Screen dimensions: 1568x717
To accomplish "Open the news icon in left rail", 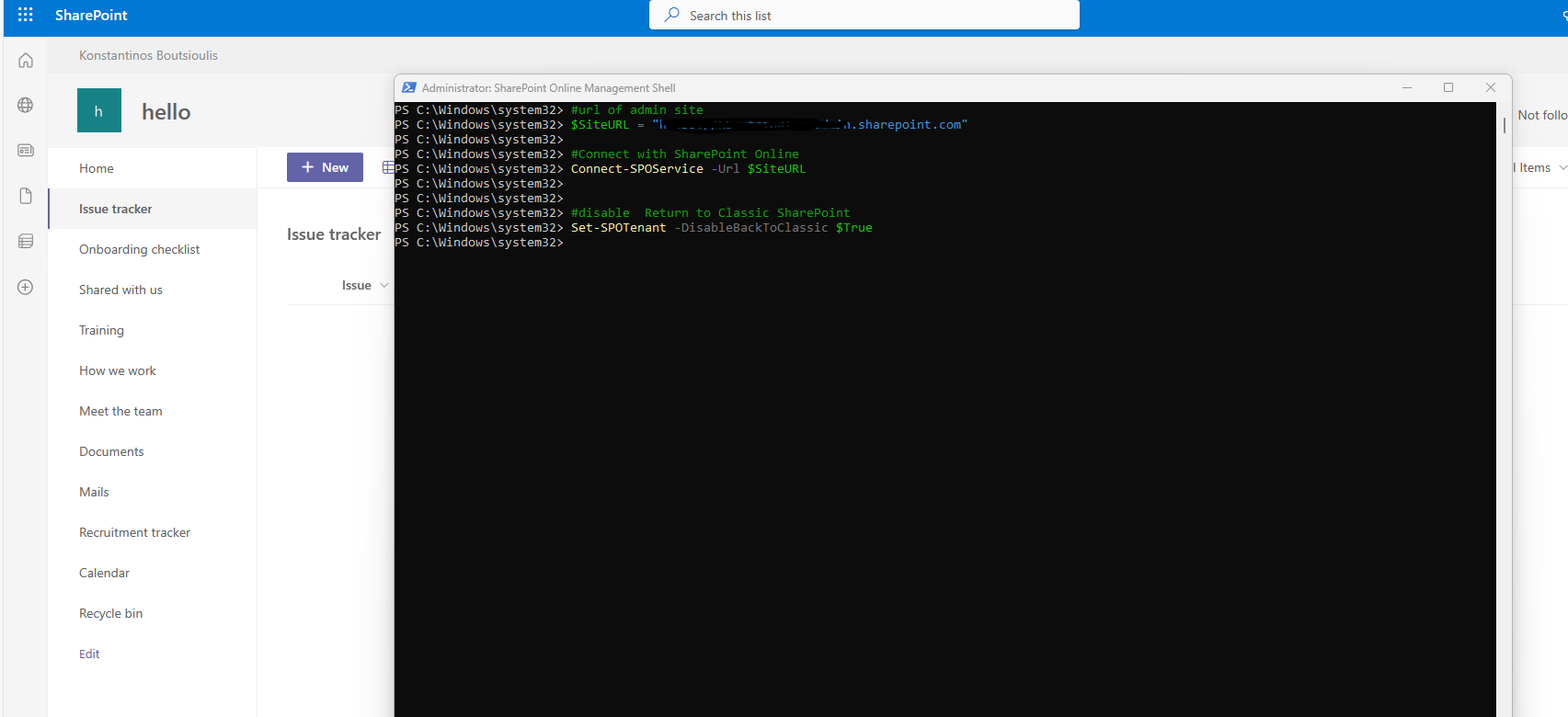I will pyautogui.click(x=26, y=150).
